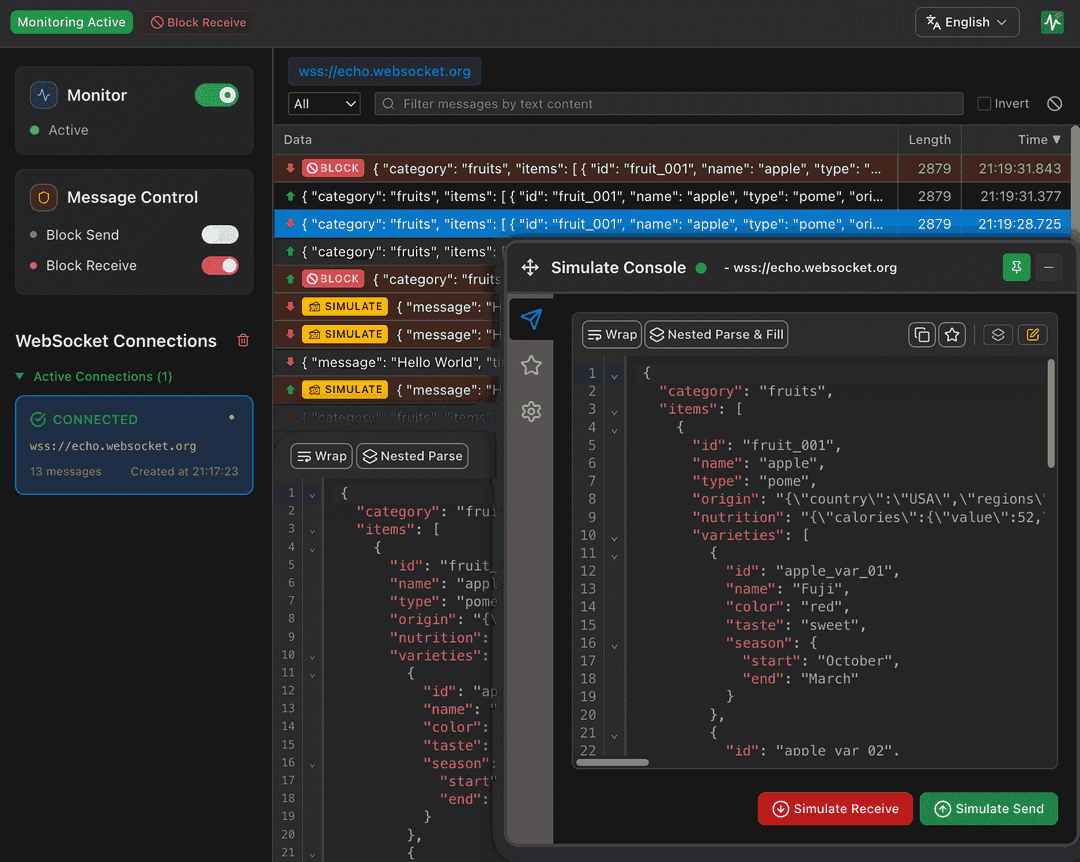Image resolution: width=1080 pixels, height=862 pixels.
Task: Disable the Block Receive switch
Action: coord(220,265)
